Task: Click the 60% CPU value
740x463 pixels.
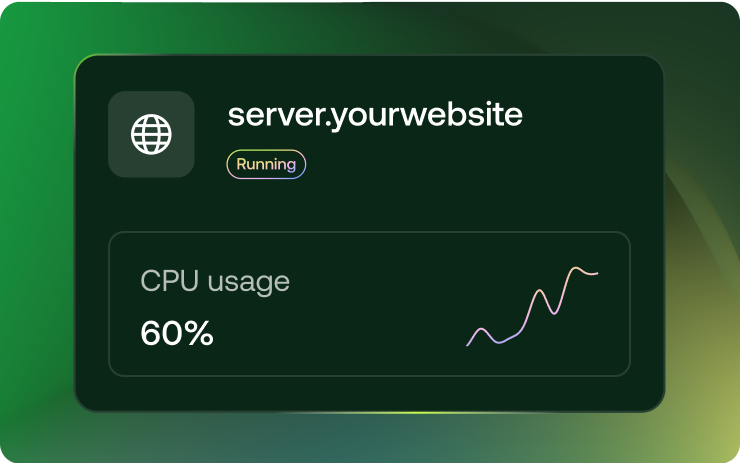Action: (x=177, y=333)
